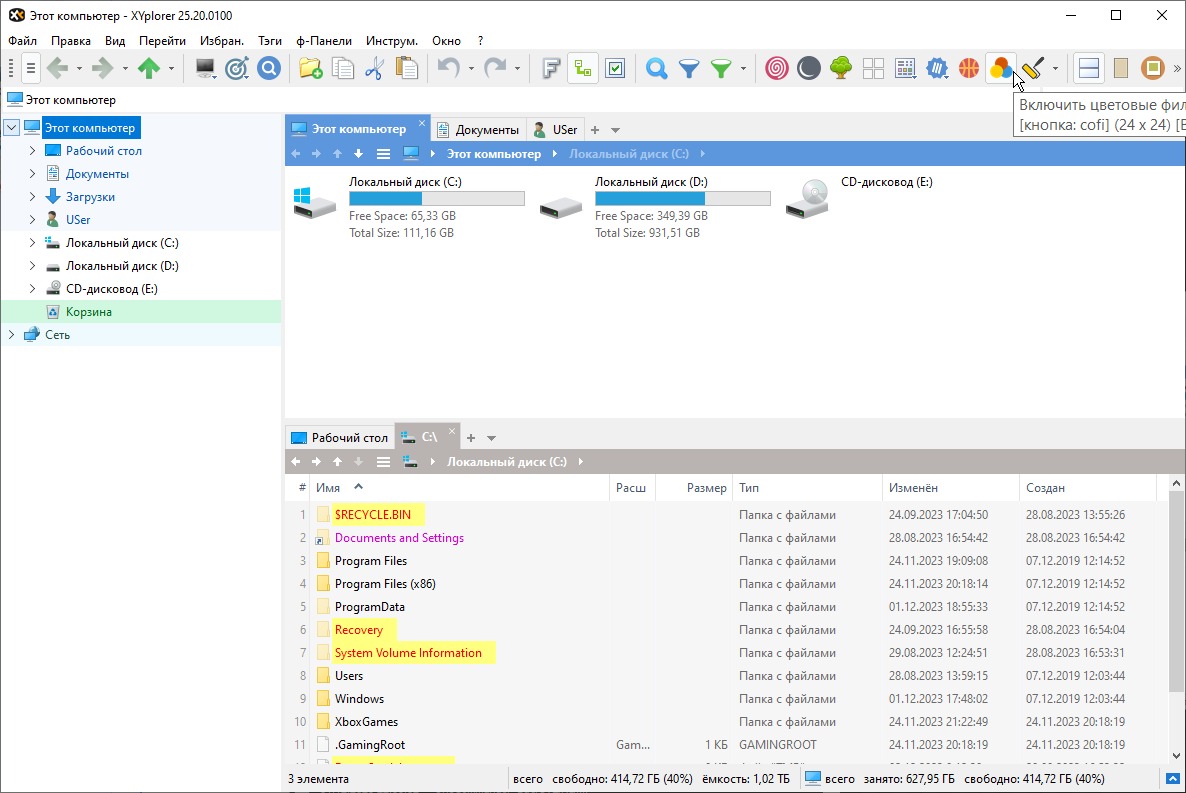Sort by the 'Размер' column header
1186x793 pixels.
(x=694, y=488)
